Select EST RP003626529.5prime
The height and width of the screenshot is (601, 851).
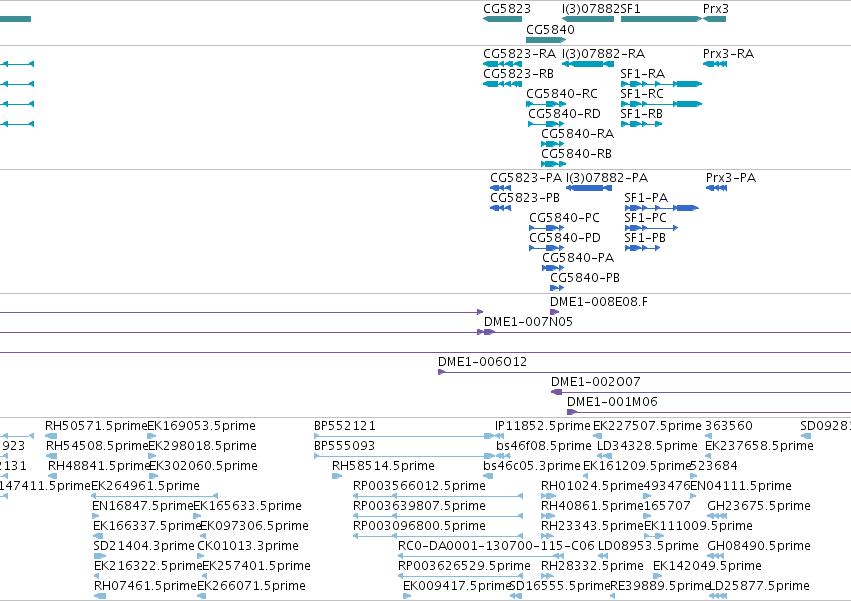pos(464,566)
